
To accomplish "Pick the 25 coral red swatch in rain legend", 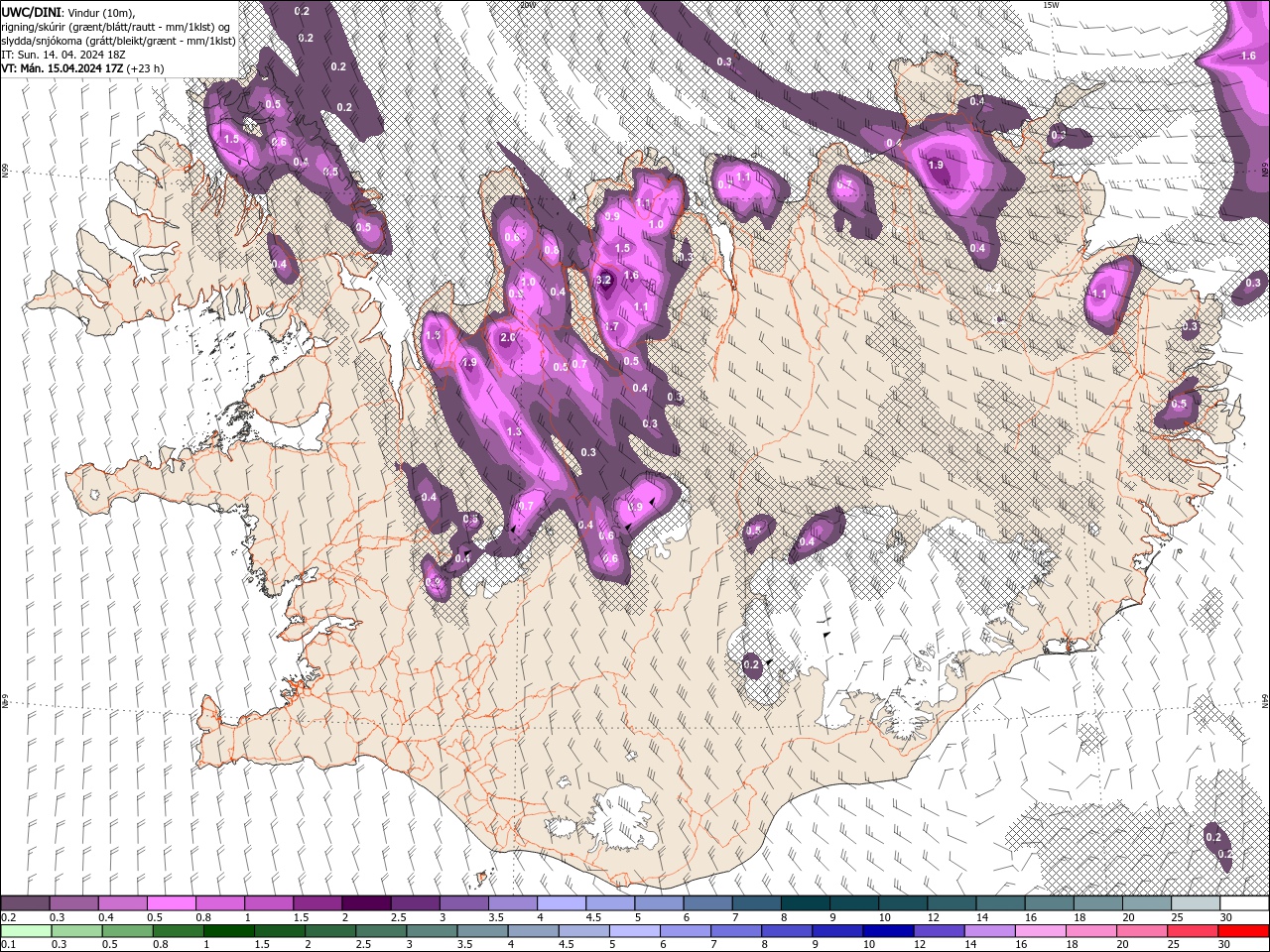I will (1194, 930).
